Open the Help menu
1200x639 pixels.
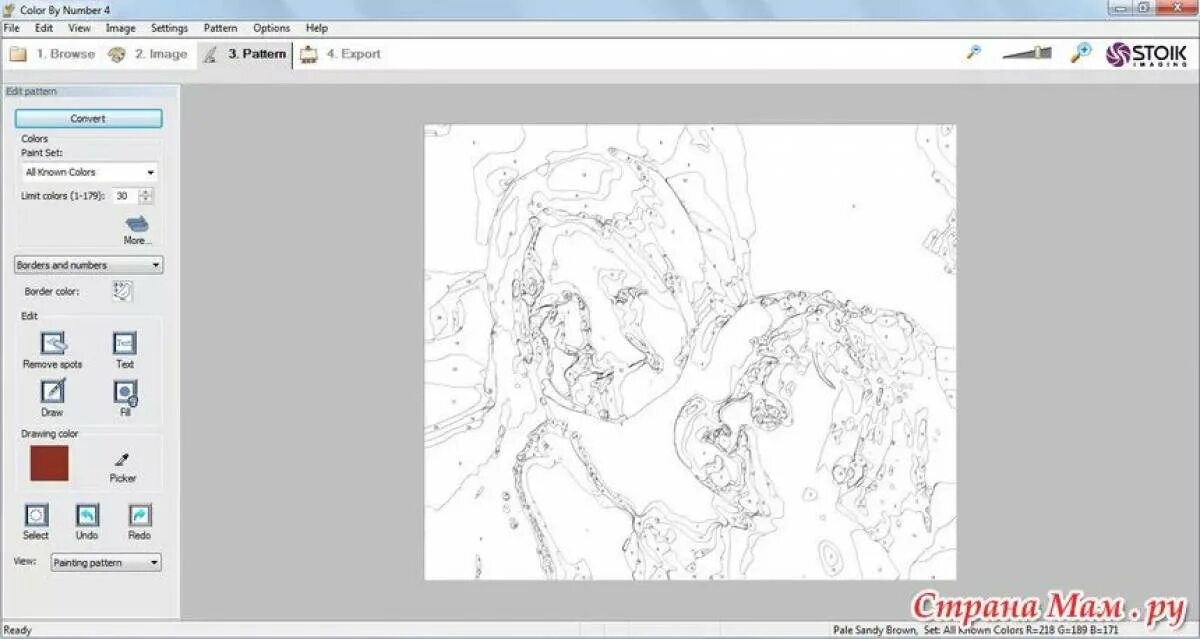(x=317, y=28)
